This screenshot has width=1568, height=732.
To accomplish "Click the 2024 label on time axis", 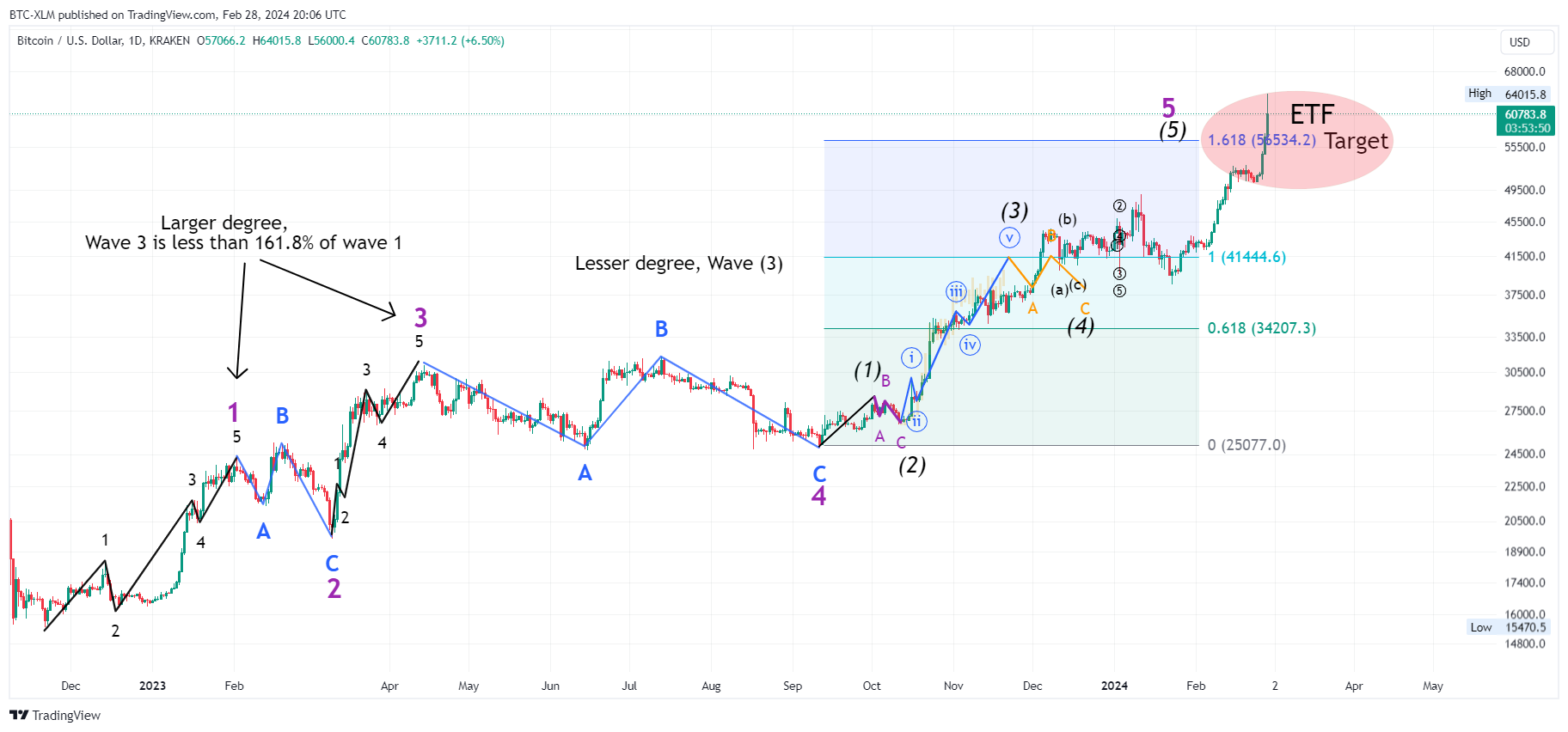I will (x=1114, y=686).
